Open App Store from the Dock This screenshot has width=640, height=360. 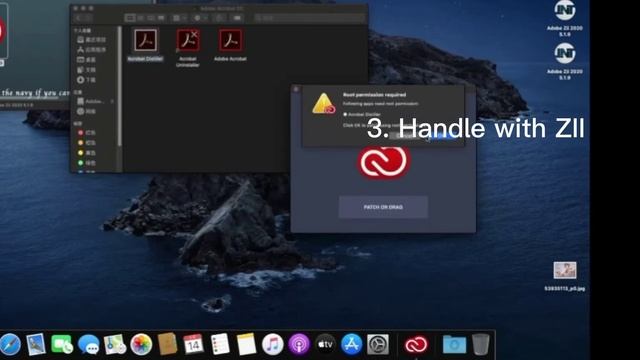351,344
